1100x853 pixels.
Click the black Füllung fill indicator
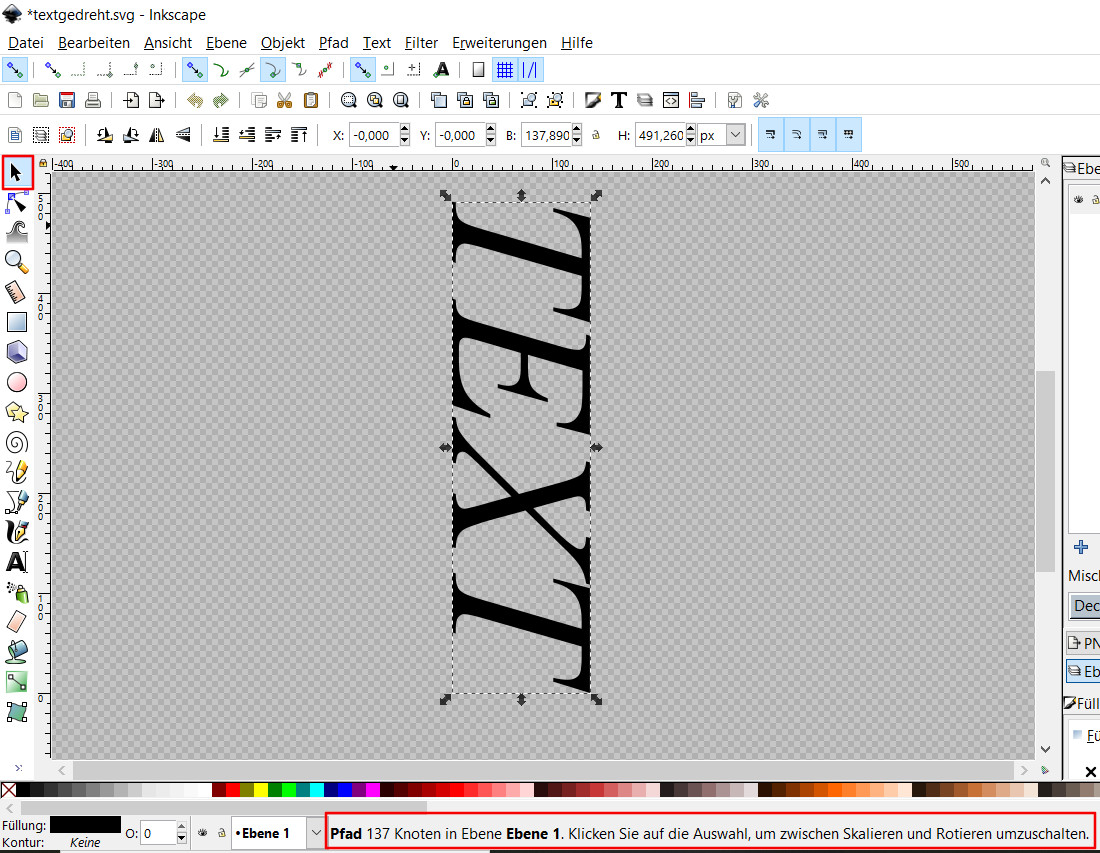coord(85,825)
